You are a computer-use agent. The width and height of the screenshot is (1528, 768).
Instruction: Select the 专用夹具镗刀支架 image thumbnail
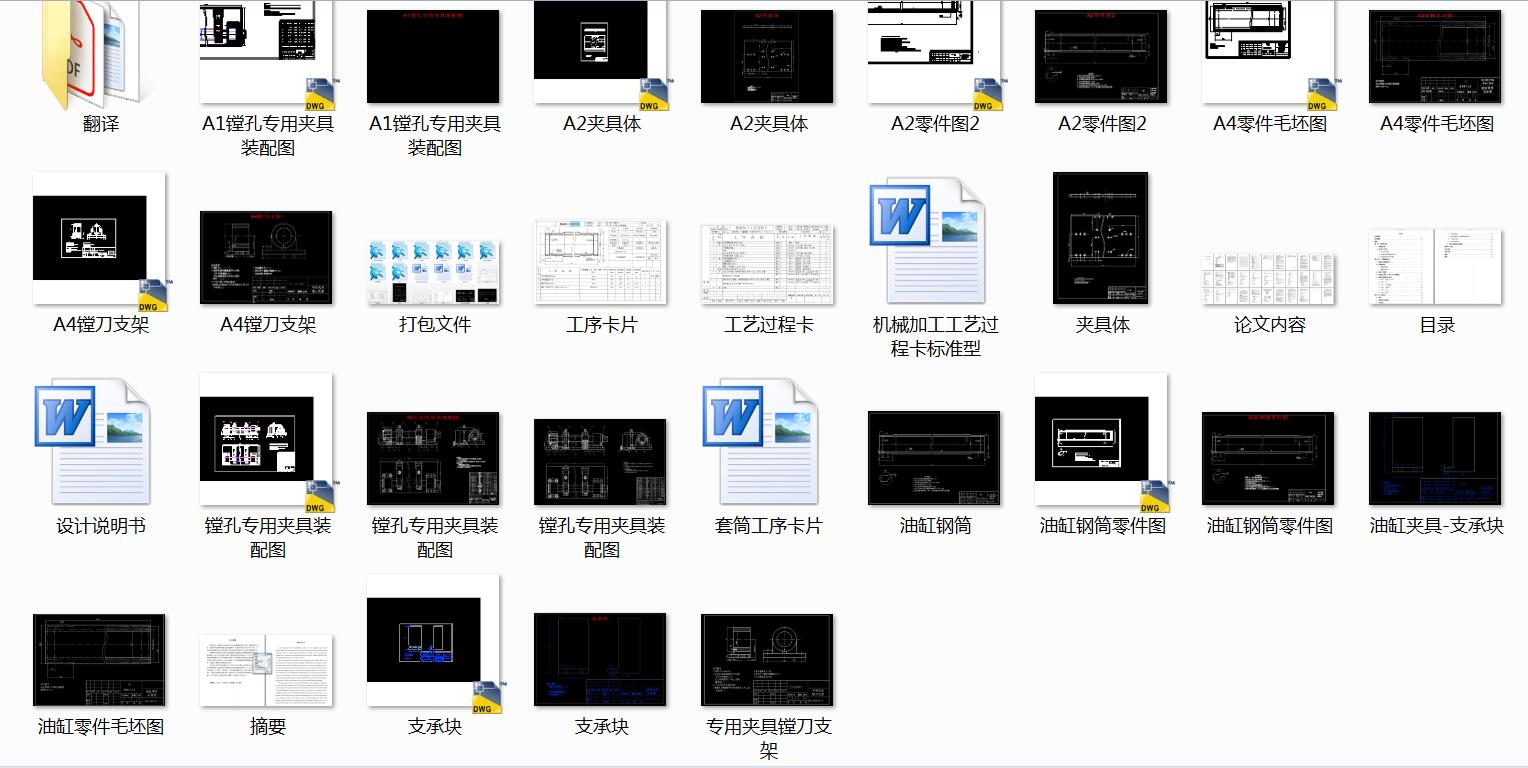point(768,660)
